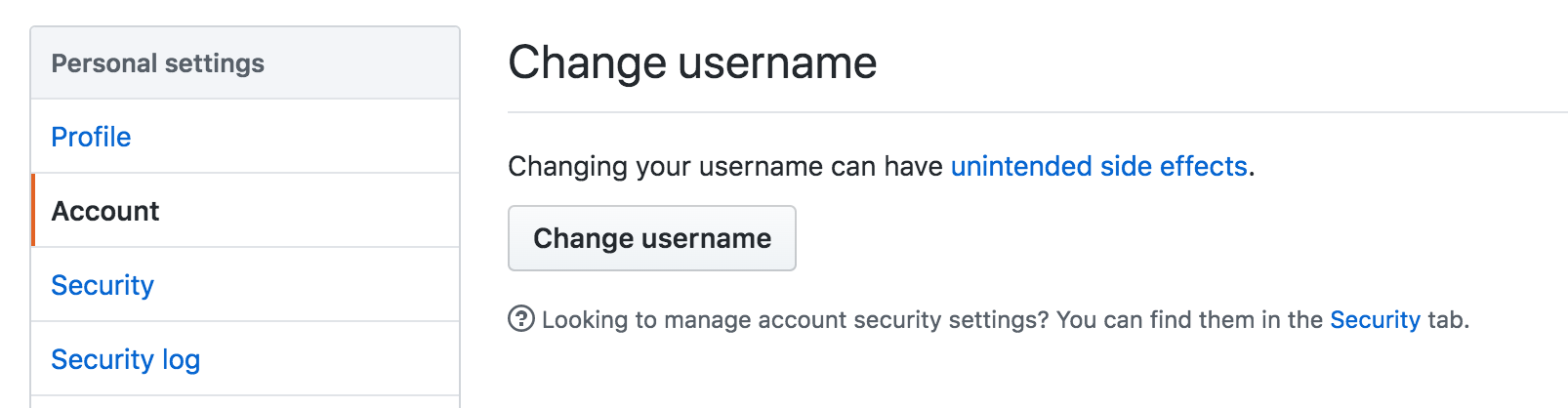Follow the unintended side effects link
The width and height of the screenshot is (1568, 408).
click(x=1098, y=166)
